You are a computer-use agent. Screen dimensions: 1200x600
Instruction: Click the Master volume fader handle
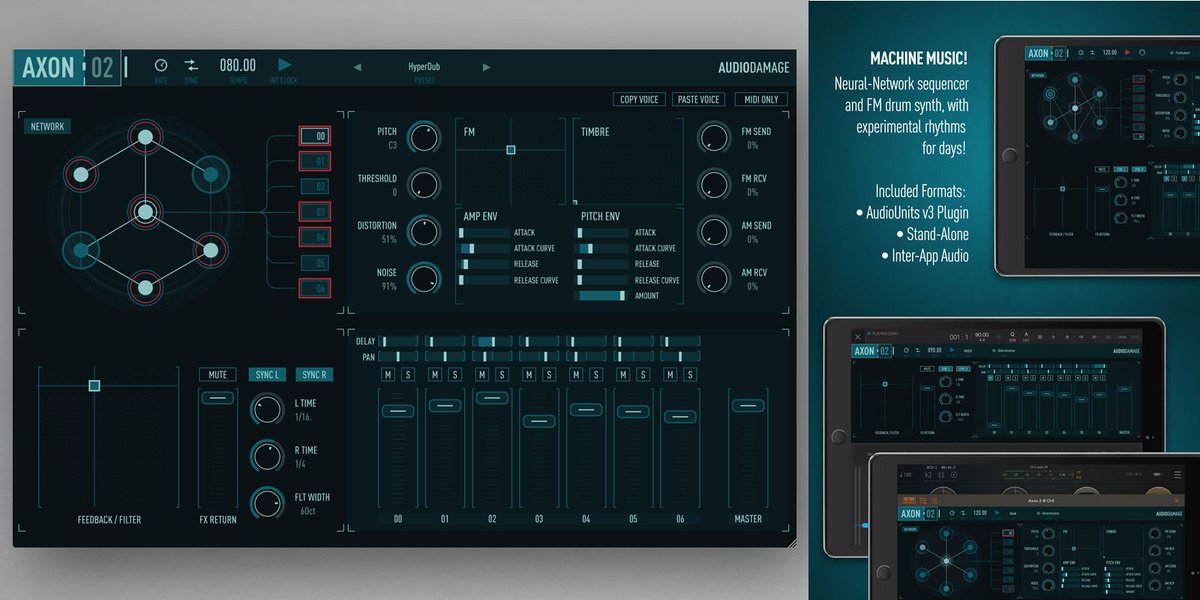tap(748, 405)
